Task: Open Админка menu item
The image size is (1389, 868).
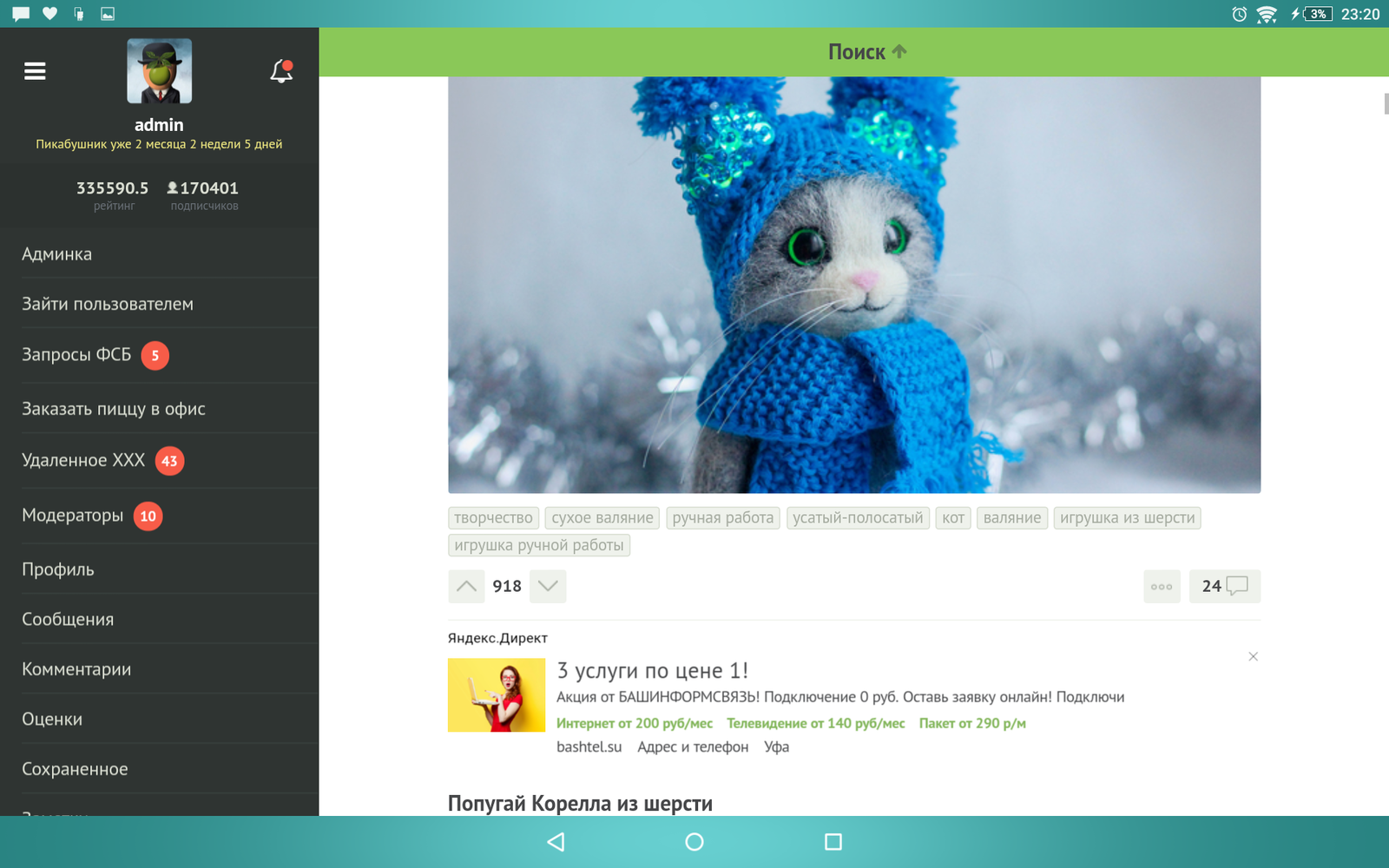Action: 159,253
